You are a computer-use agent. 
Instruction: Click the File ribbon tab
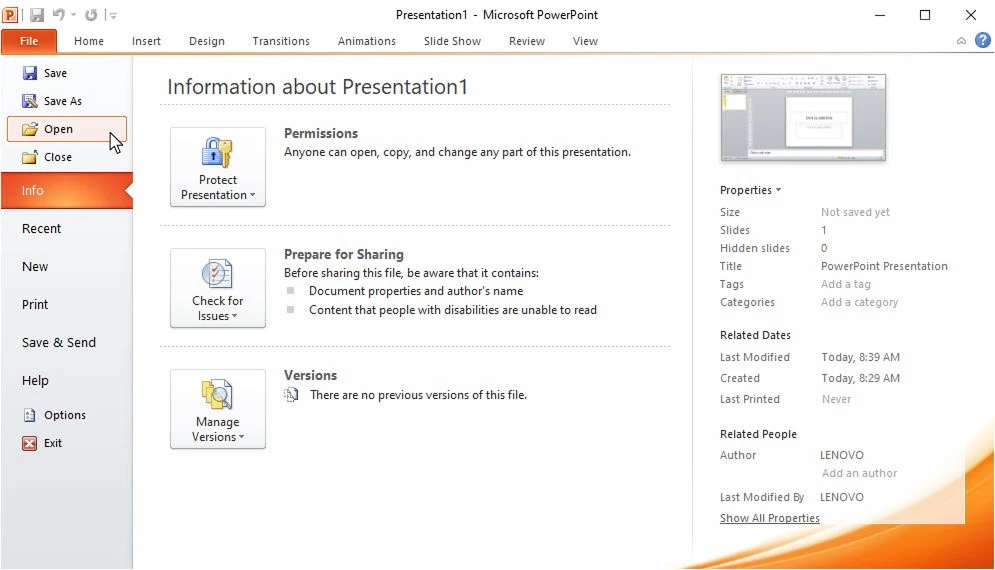coord(29,41)
